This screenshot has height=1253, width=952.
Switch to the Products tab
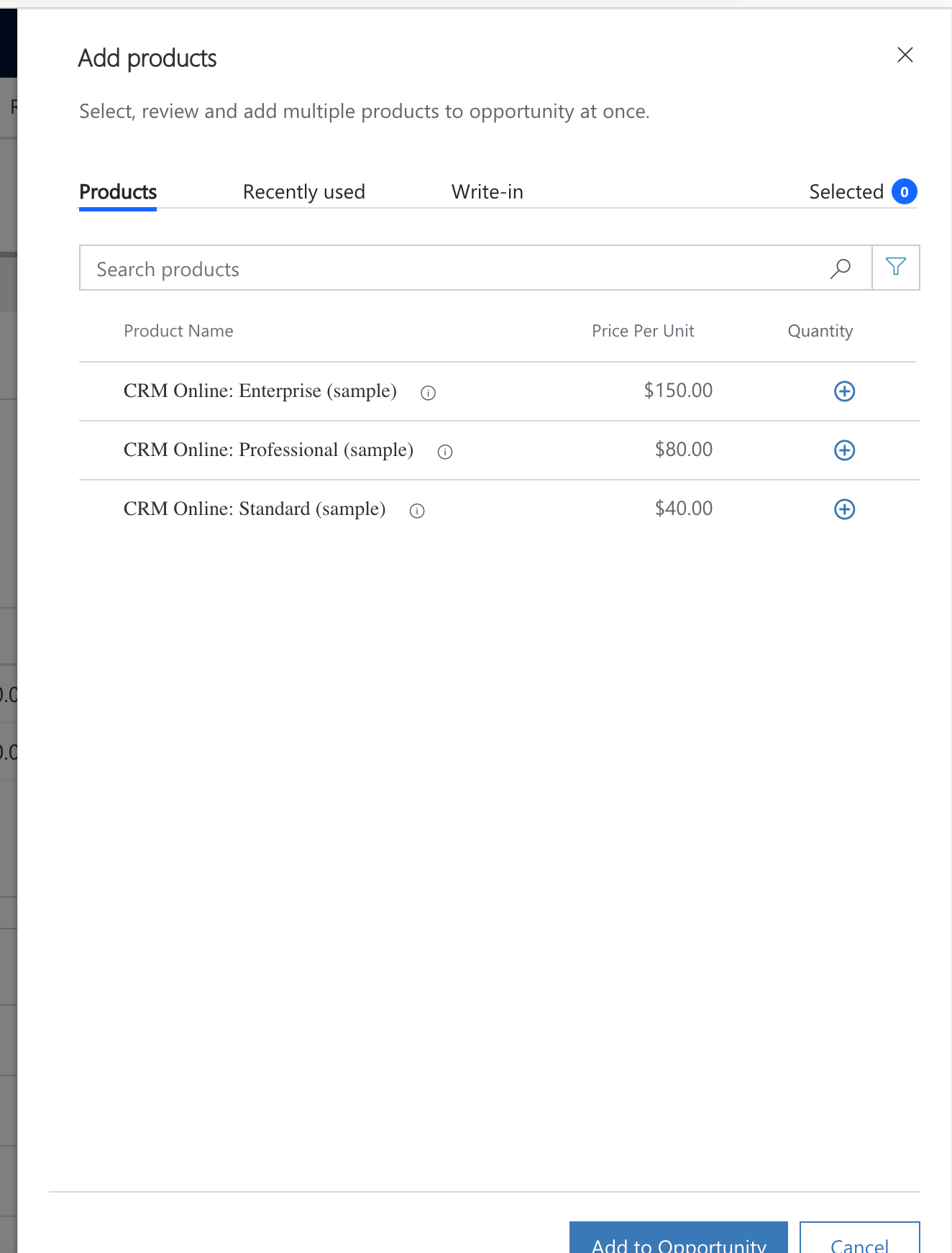[x=118, y=192]
